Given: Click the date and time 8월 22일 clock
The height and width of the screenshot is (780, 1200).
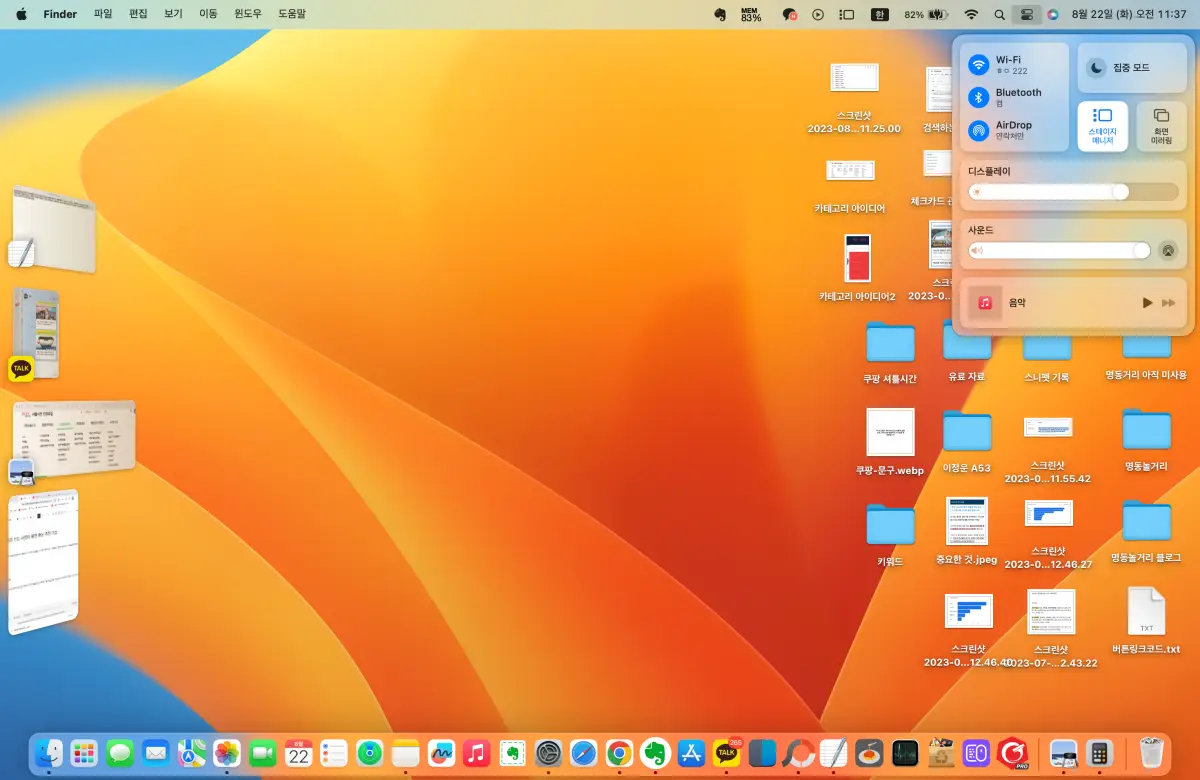Looking at the screenshot, I should (1129, 15).
